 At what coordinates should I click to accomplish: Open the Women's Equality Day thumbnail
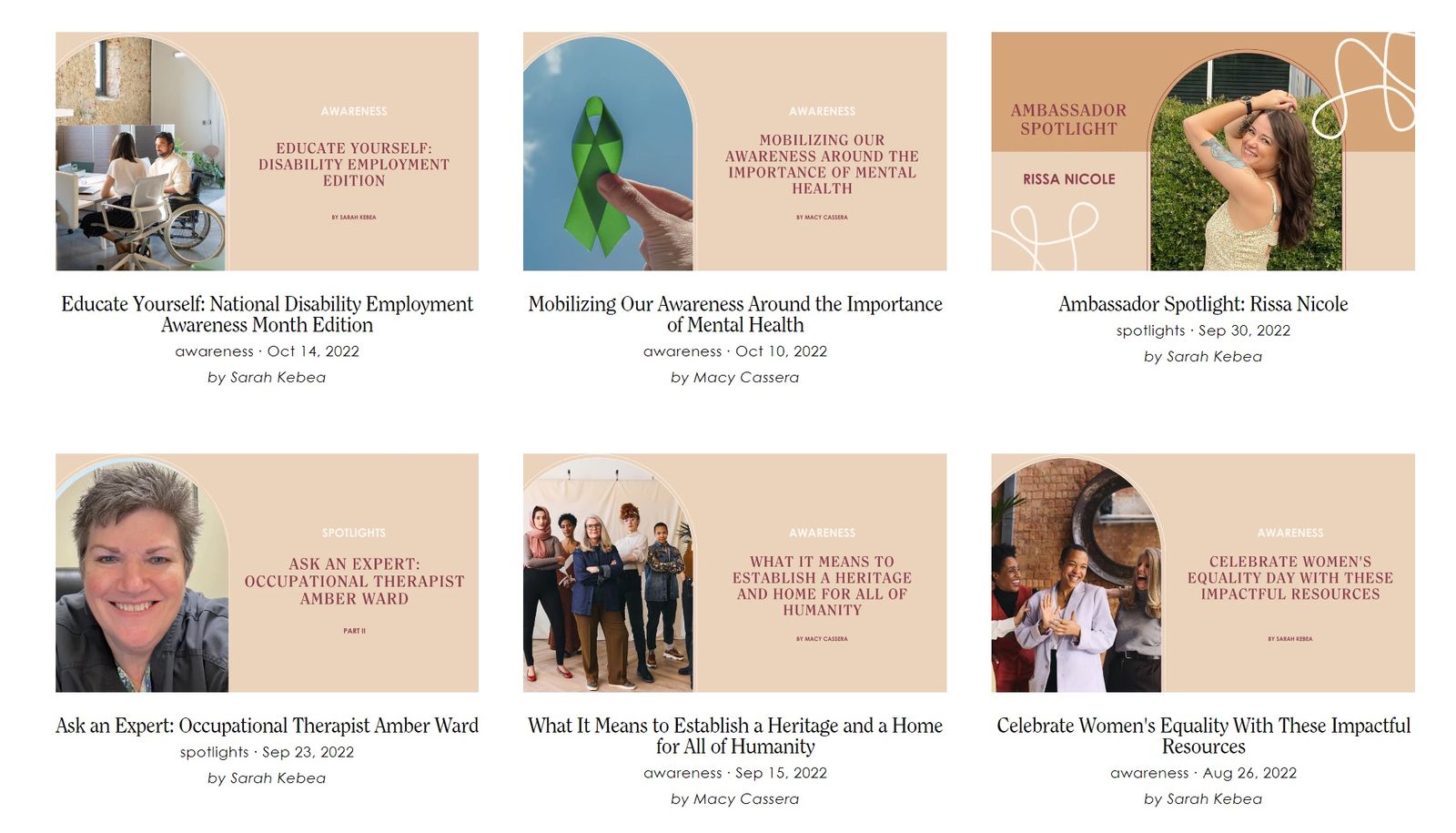tap(1203, 573)
